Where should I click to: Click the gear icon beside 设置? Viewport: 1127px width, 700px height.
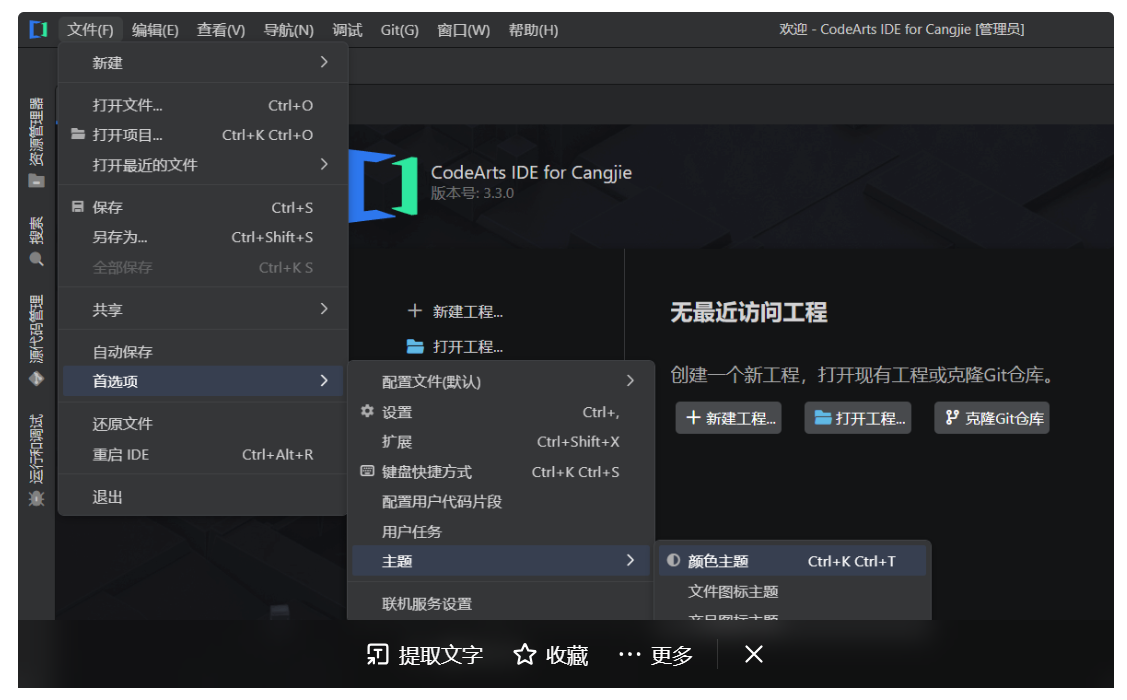(367, 411)
